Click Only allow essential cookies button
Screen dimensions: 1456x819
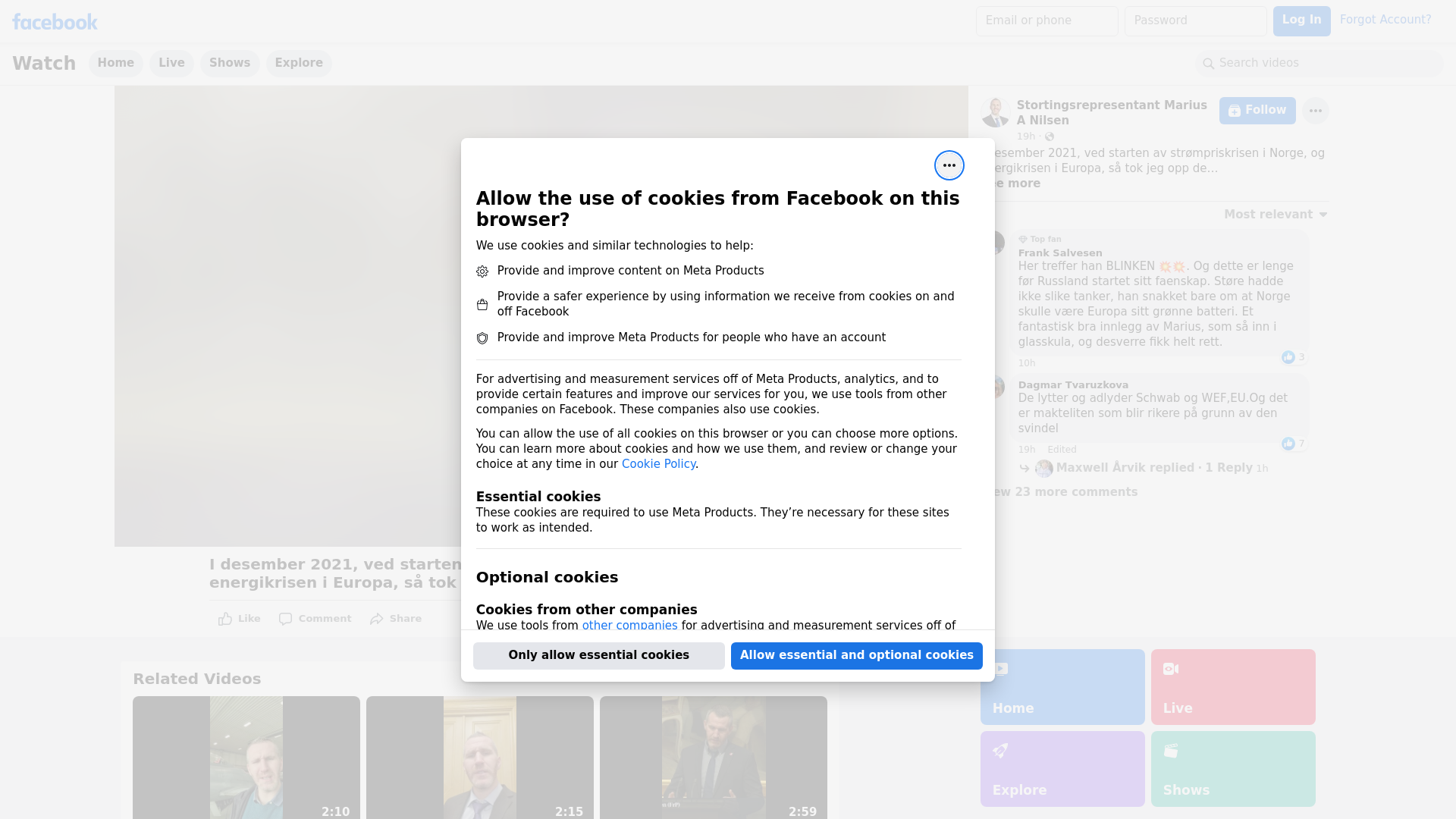pos(598,655)
